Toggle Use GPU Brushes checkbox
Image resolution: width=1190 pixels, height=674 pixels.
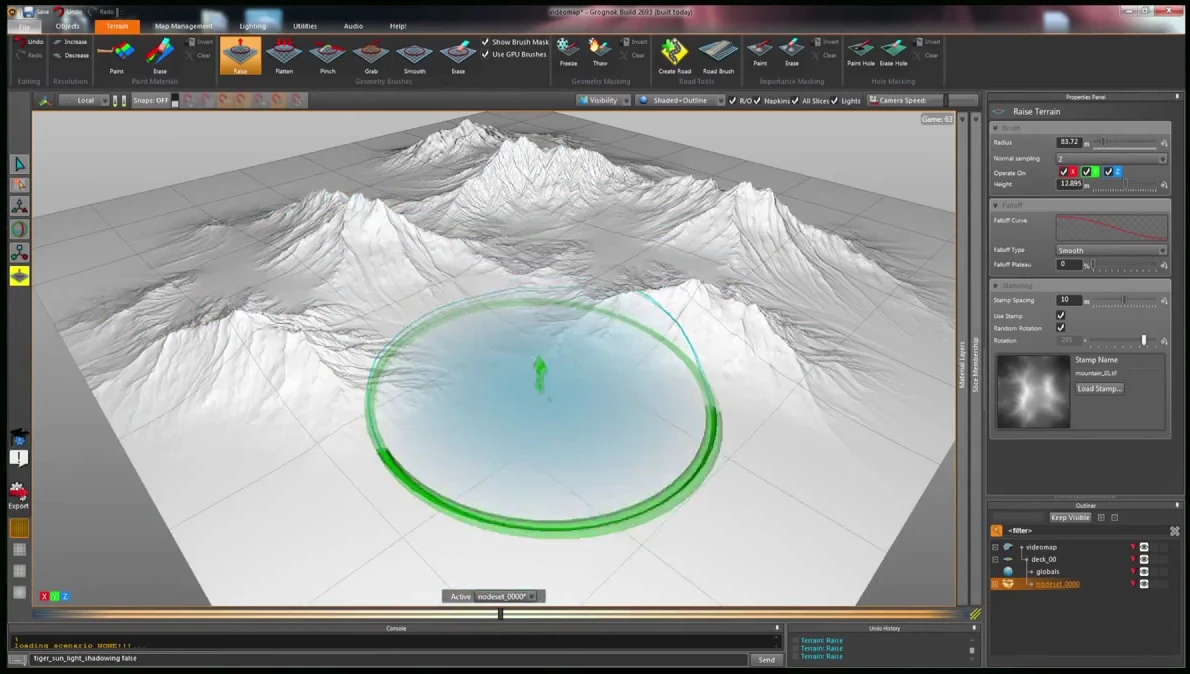(485, 55)
